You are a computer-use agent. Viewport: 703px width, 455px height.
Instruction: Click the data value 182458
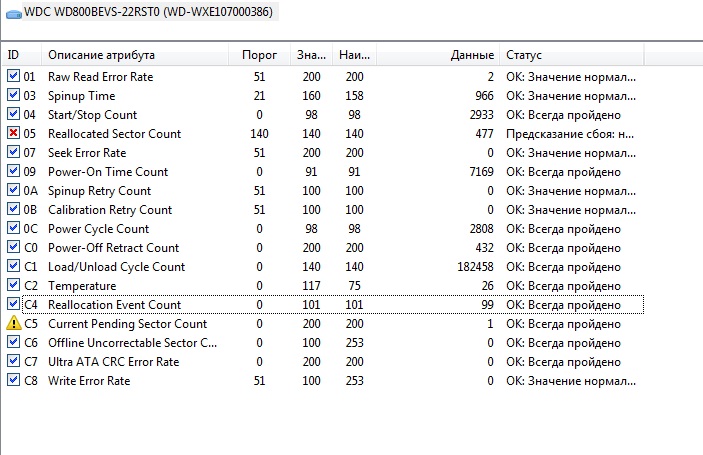(x=472, y=267)
